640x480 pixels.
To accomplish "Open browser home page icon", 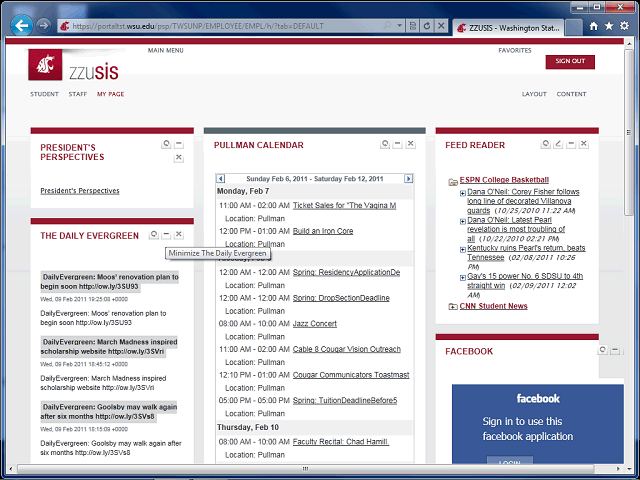I will (594, 26).
